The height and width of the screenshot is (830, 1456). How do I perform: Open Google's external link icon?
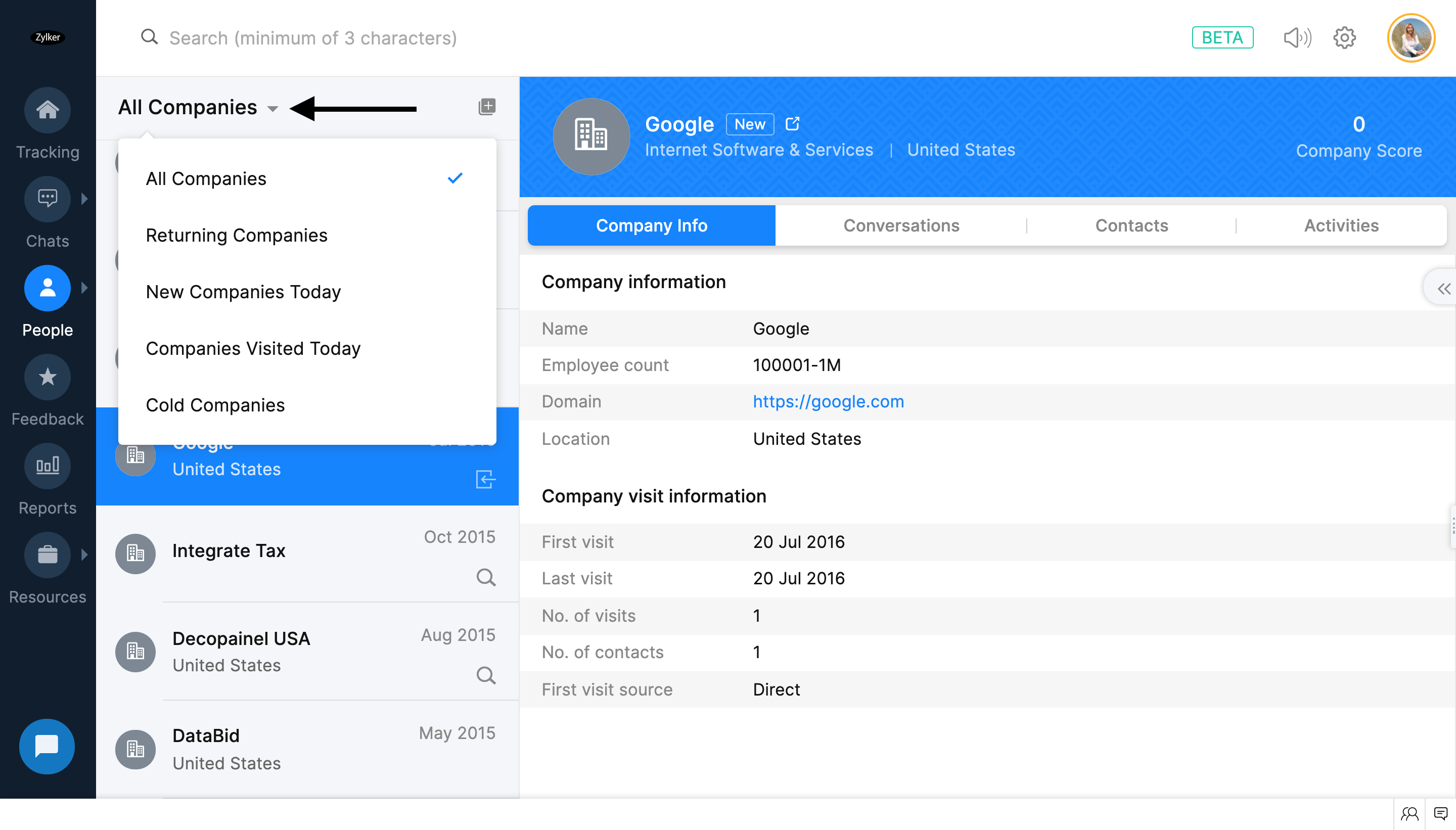(792, 124)
